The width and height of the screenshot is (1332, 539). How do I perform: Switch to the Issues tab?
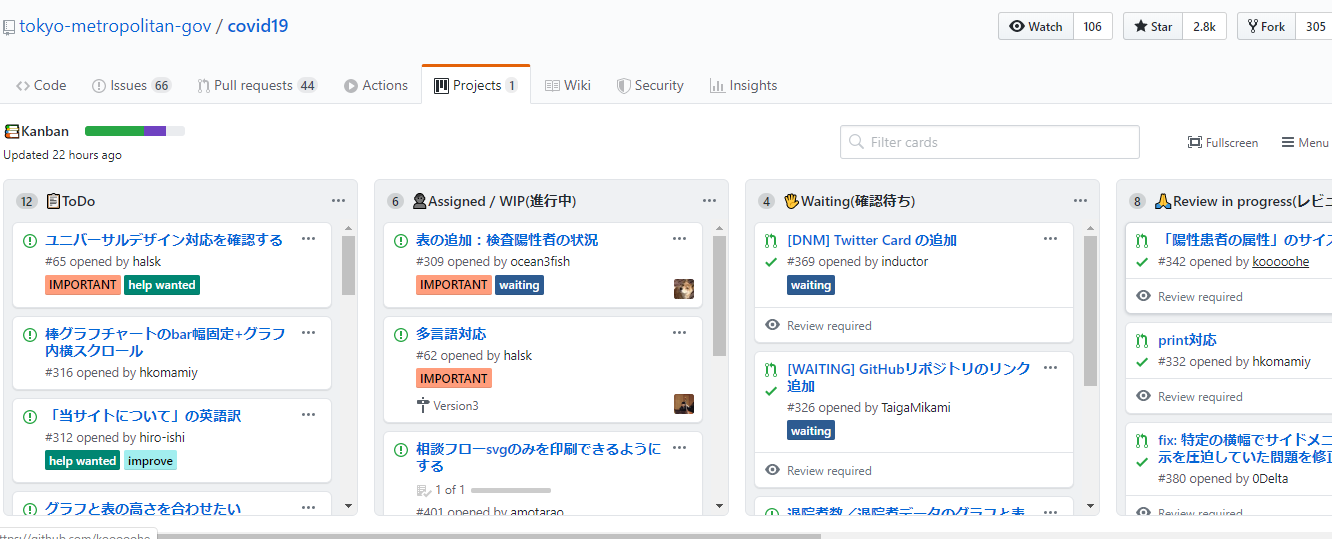(x=131, y=85)
